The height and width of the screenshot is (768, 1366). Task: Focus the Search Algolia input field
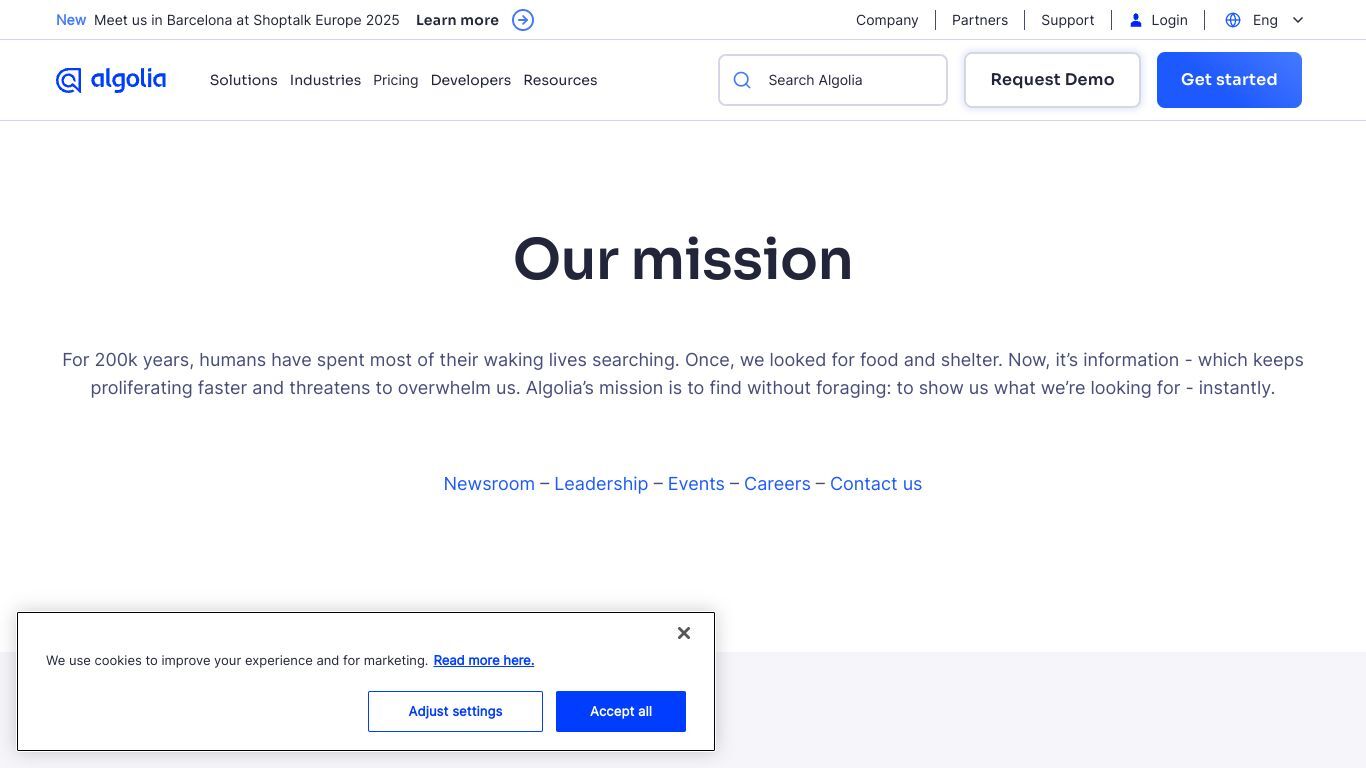pos(833,80)
